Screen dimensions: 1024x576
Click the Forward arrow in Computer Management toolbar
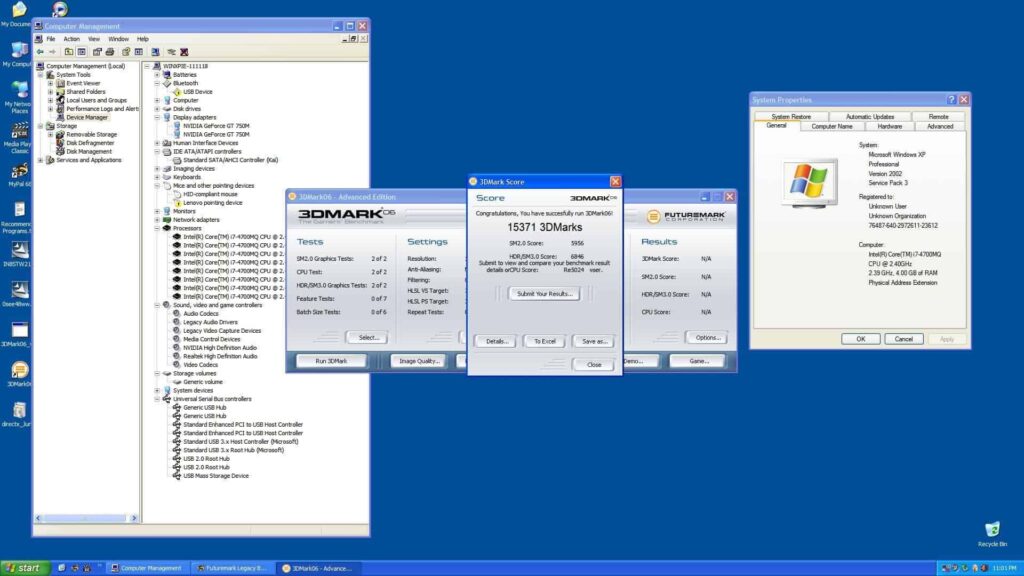pyautogui.click(x=52, y=52)
